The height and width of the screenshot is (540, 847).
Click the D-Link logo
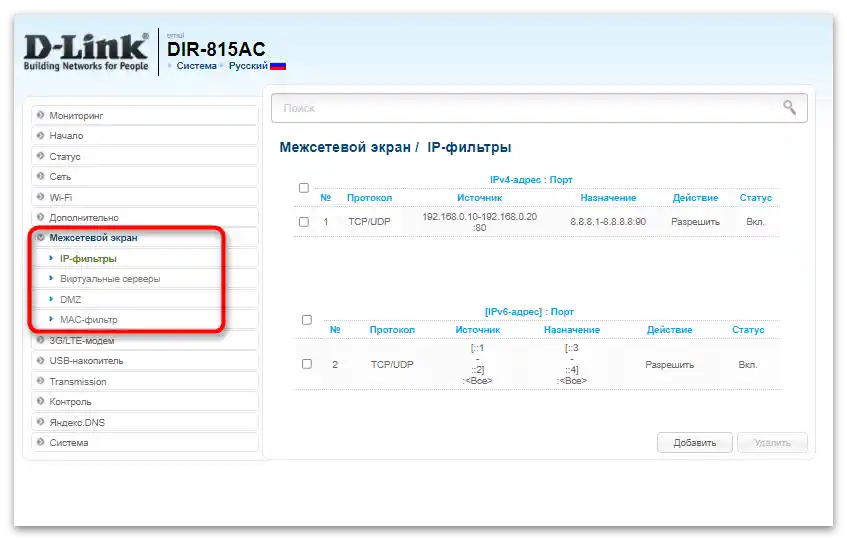[86, 51]
